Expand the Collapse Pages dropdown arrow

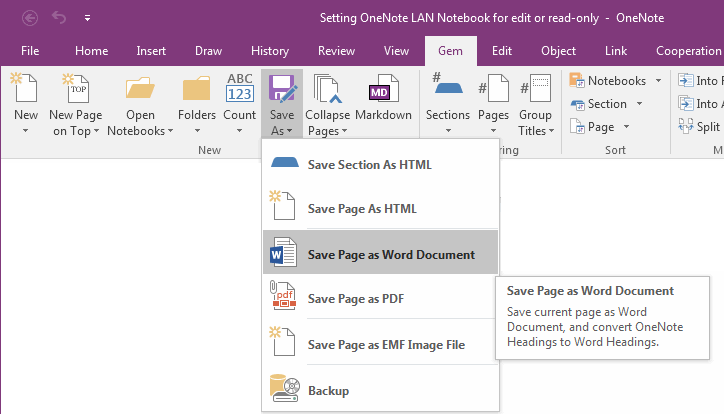click(x=344, y=131)
